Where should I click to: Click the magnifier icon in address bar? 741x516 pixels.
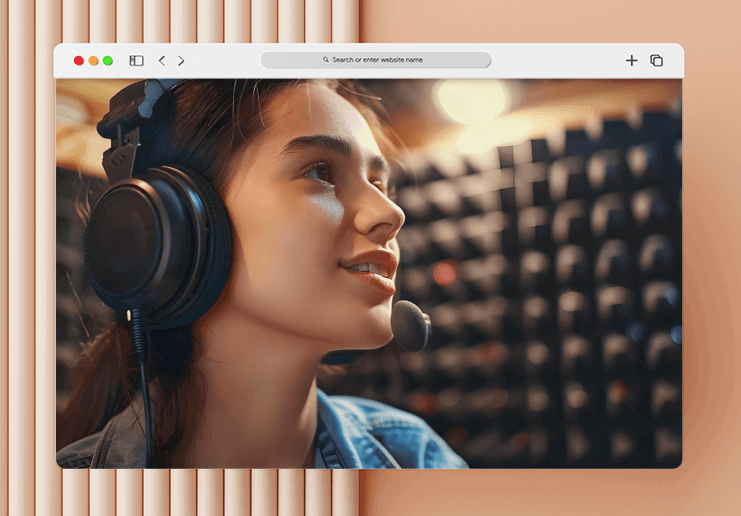tap(326, 60)
